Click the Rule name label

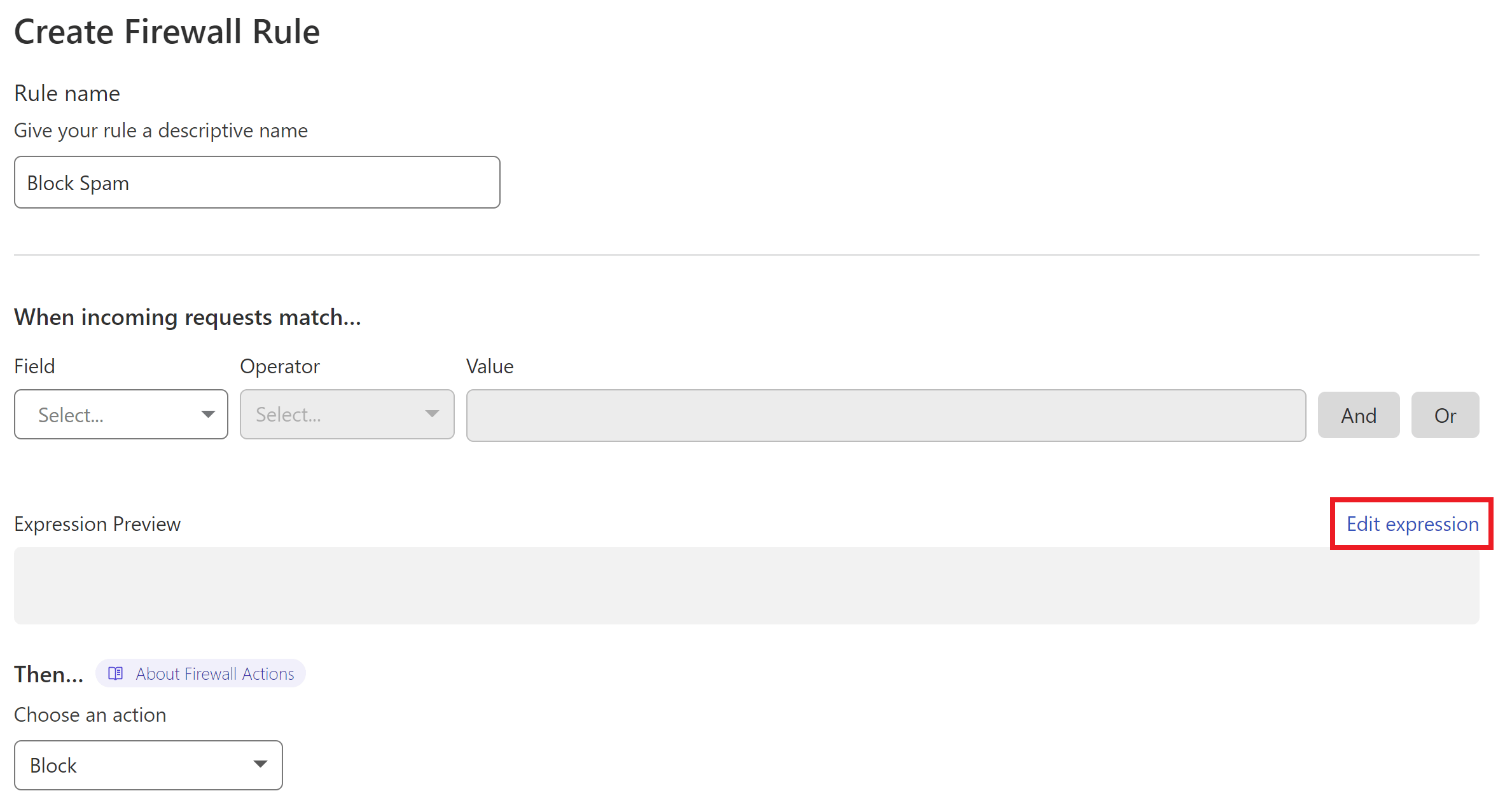pos(67,93)
